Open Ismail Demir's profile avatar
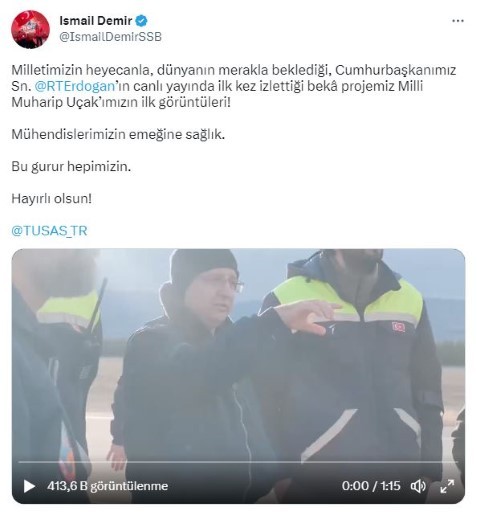This screenshot has height=512, width=477. pyautogui.click(x=30, y=29)
